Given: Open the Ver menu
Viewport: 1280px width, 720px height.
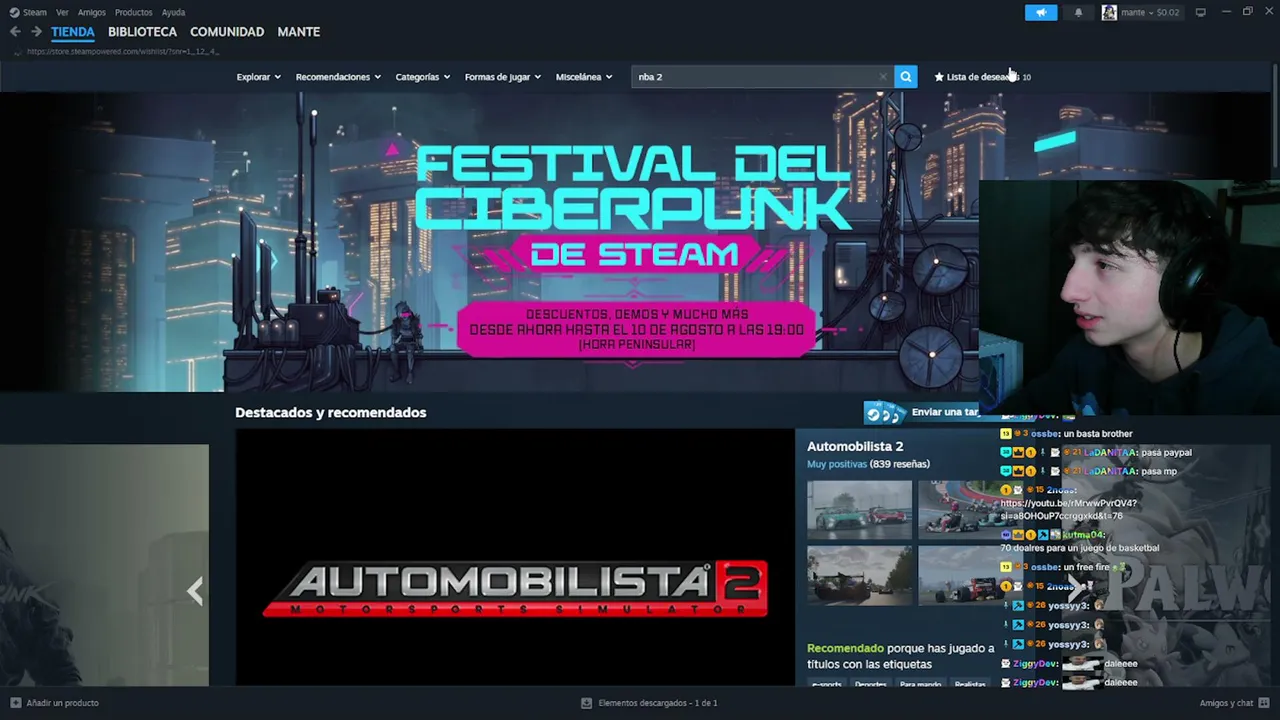Looking at the screenshot, I should pos(62,12).
